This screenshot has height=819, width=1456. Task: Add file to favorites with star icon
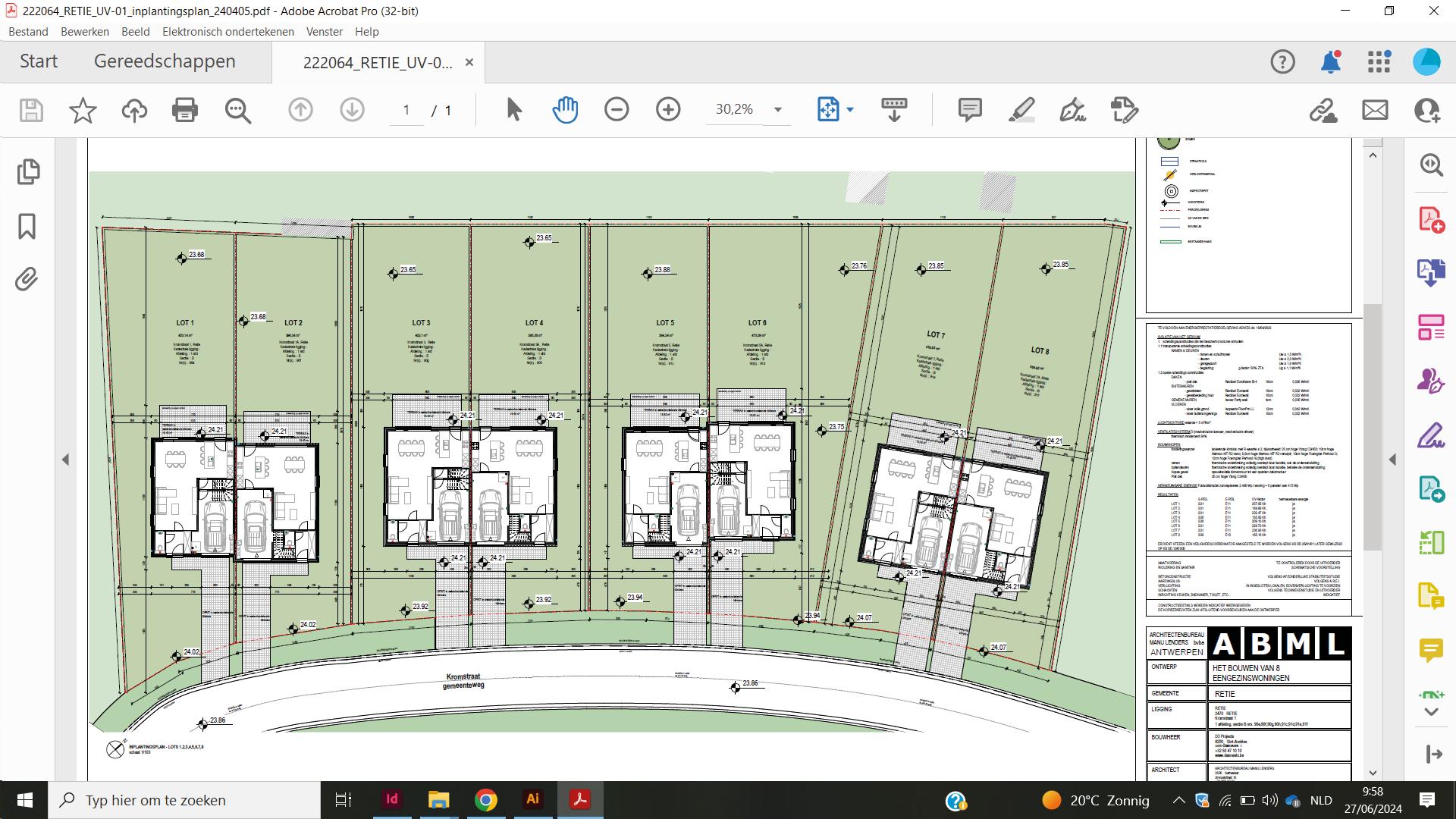[83, 110]
